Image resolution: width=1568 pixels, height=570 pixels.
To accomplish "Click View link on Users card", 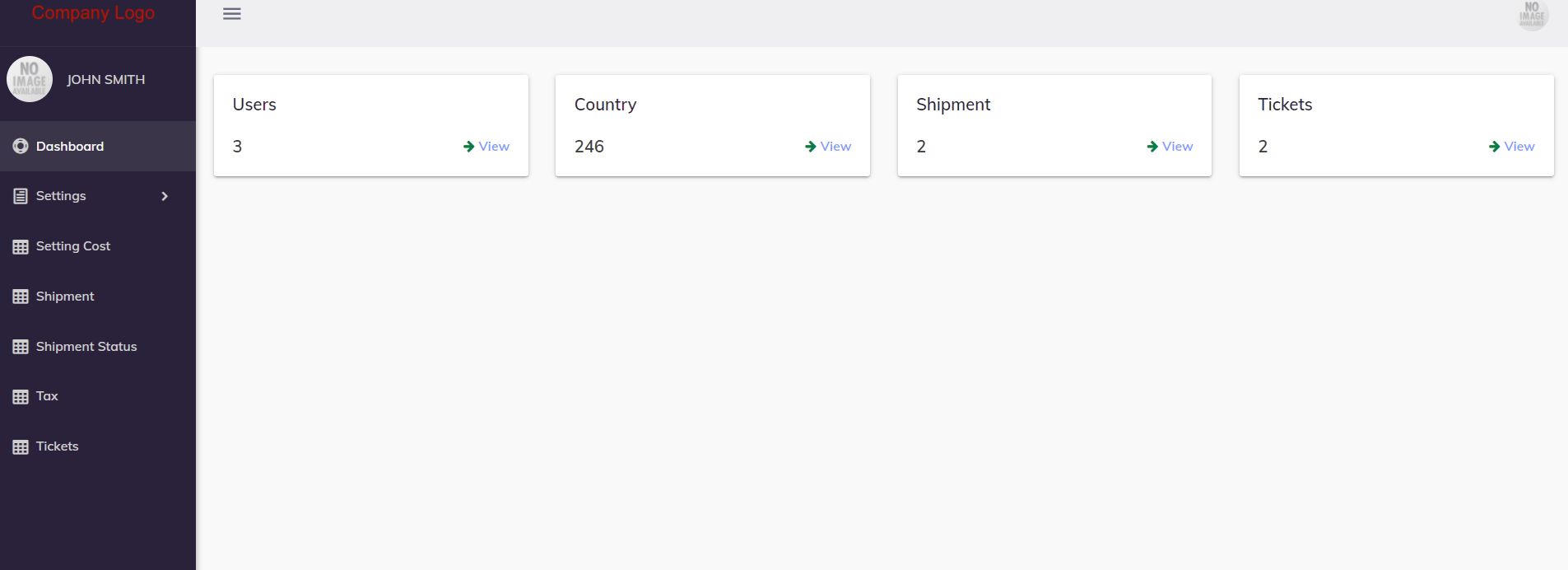I will pyautogui.click(x=494, y=147).
